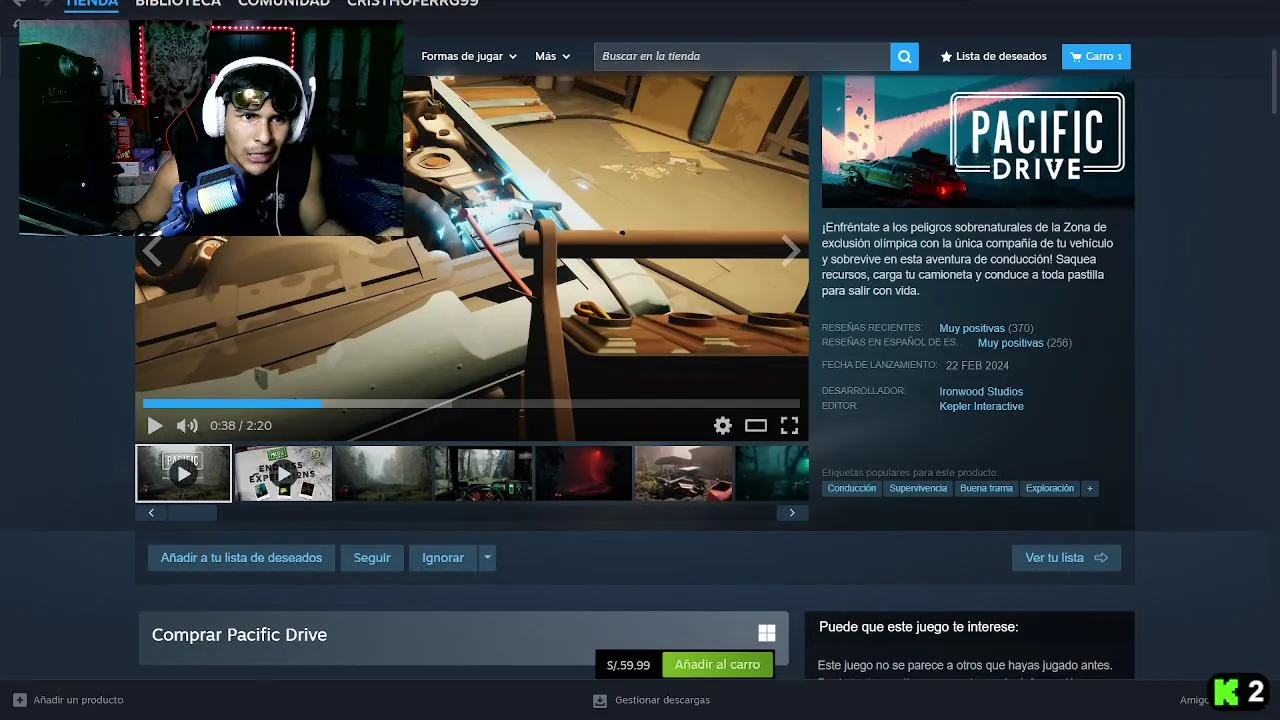The height and width of the screenshot is (720, 1280).
Task: Open the CRISTHOFERRG99 profile tab
Action: pyautogui.click(x=412, y=4)
